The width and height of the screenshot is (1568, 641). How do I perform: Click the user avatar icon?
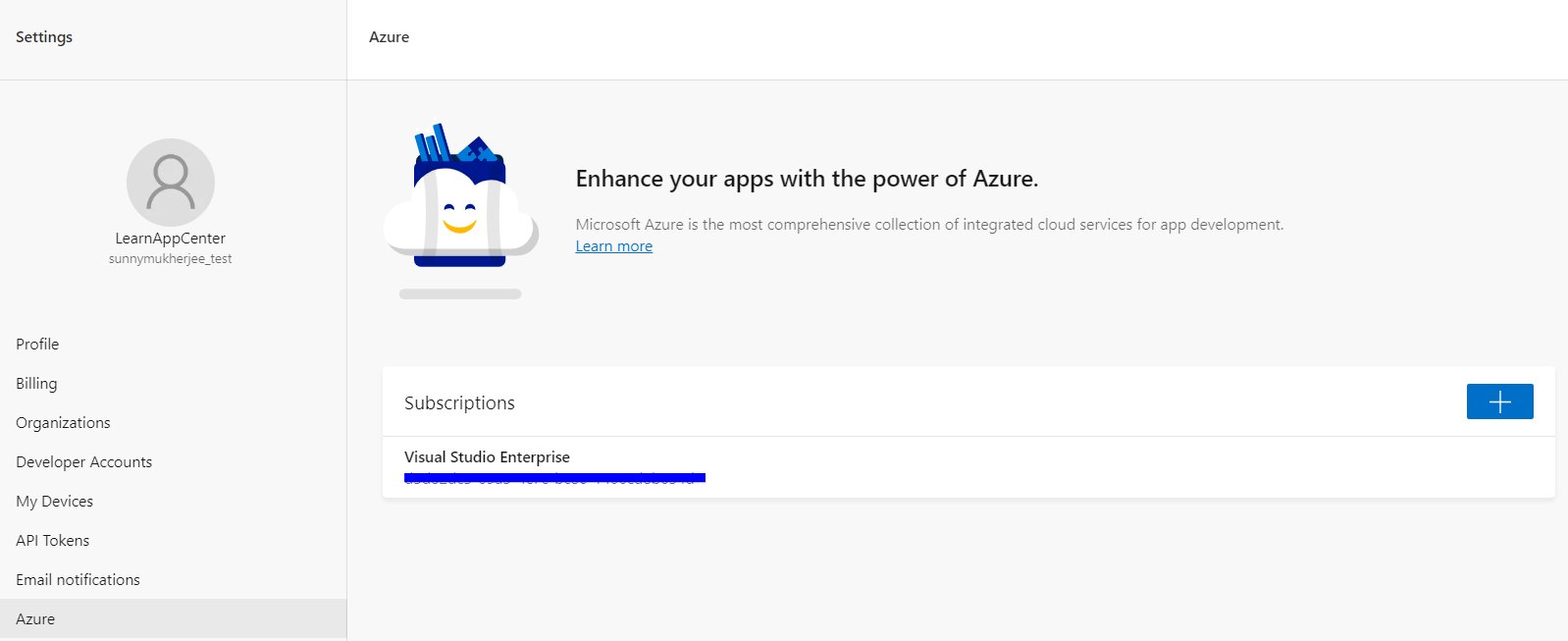pos(171,183)
